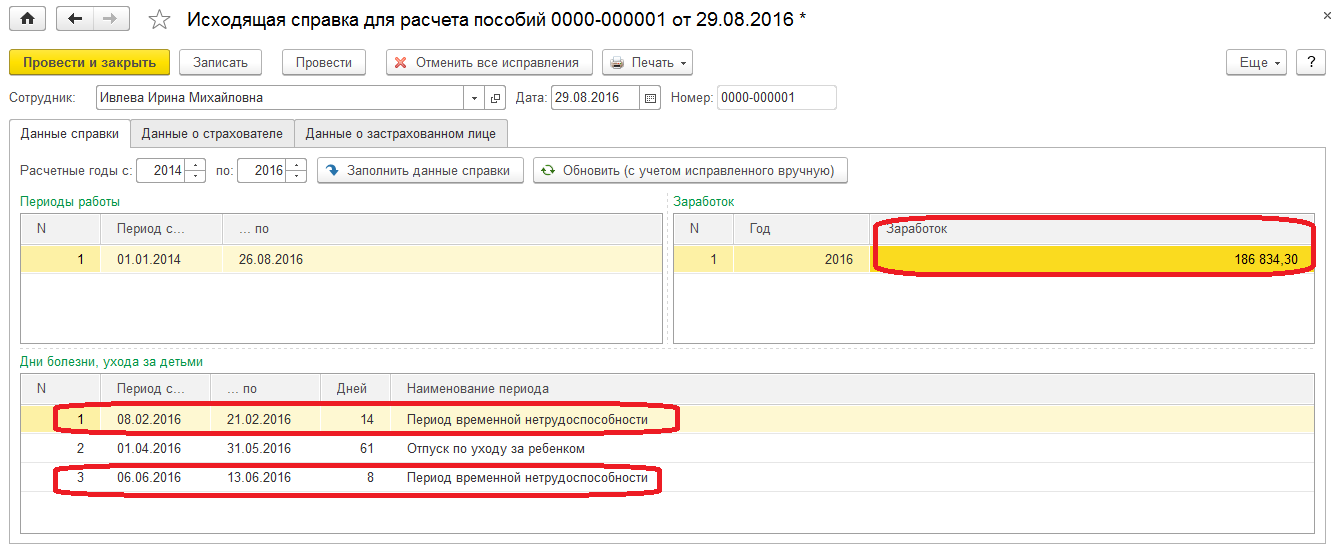This screenshot has width=1339, height=553.
Task: Expand the Сотрудник dropdown list
Action: coord(474,98)
